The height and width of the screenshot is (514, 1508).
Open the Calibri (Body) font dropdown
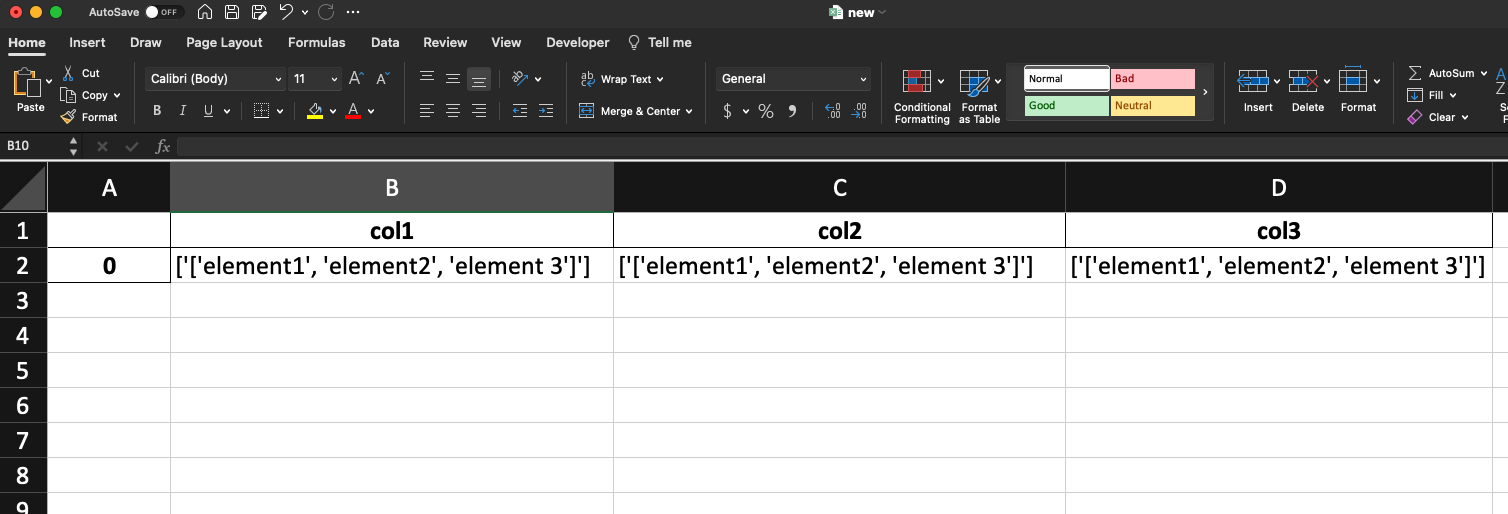217,79
